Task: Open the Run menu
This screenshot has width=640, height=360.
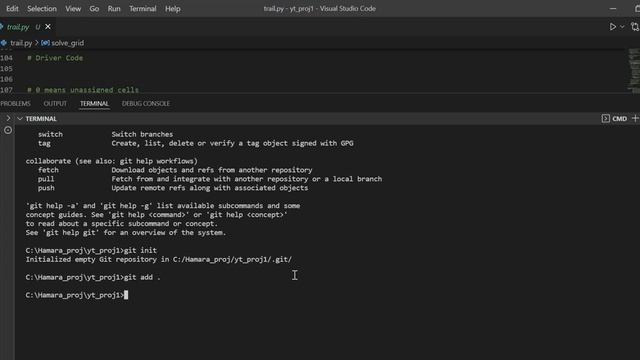Action: [114, 9]
